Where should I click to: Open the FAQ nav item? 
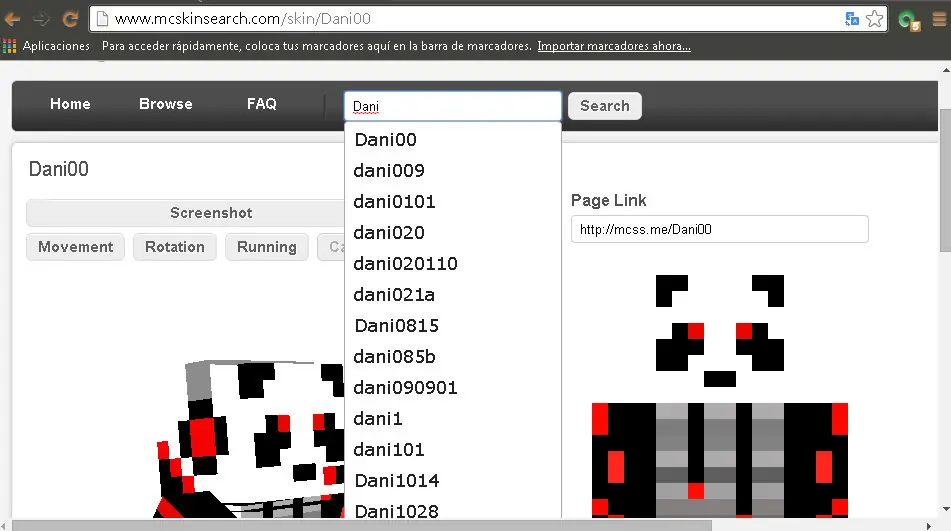261,104
